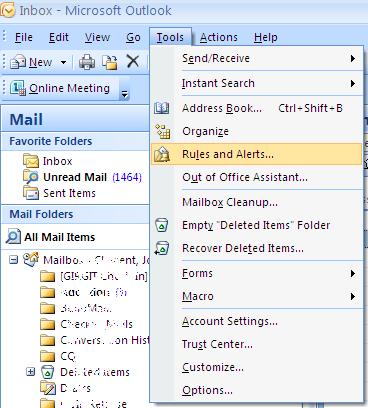The image size is (368, 408).
Task: Open the Edit menu
Action: [59, 37]
